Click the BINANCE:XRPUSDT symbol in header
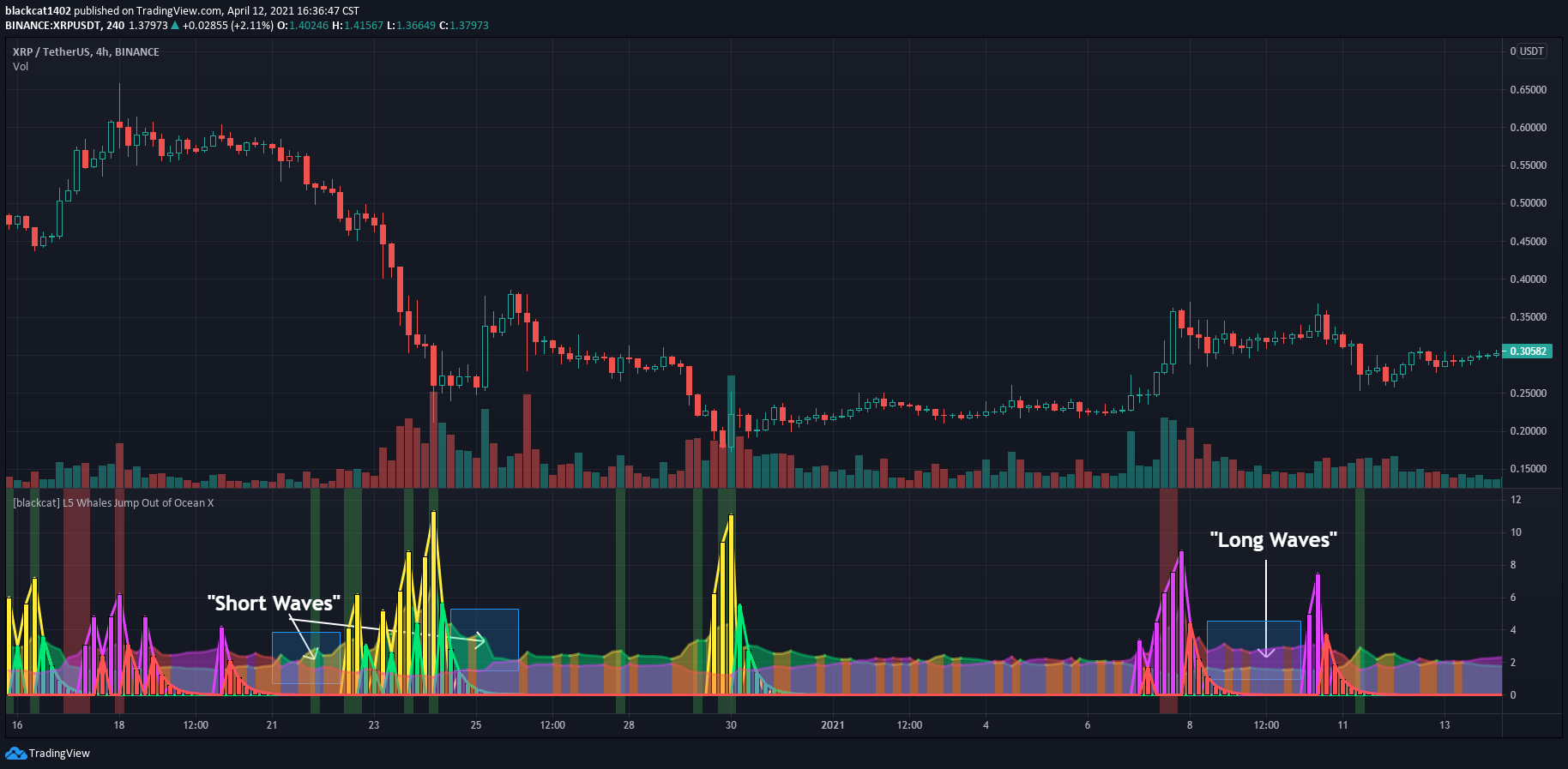 52,26
